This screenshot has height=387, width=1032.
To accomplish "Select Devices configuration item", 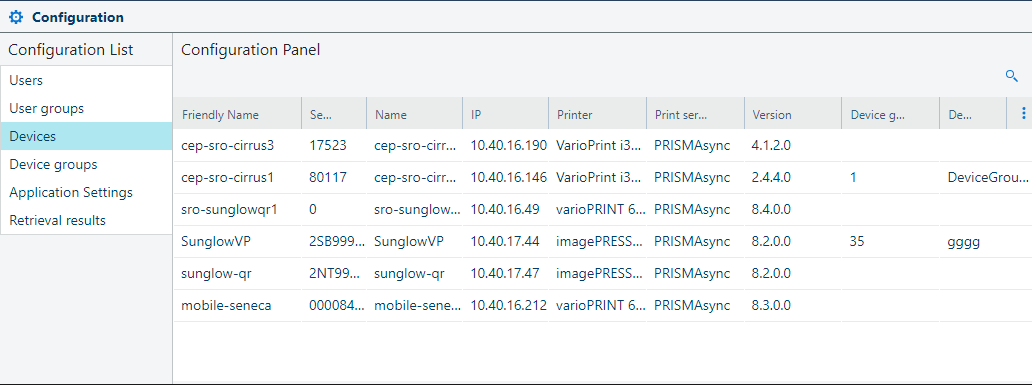I will pyautogui.click(x=86, y=136).
